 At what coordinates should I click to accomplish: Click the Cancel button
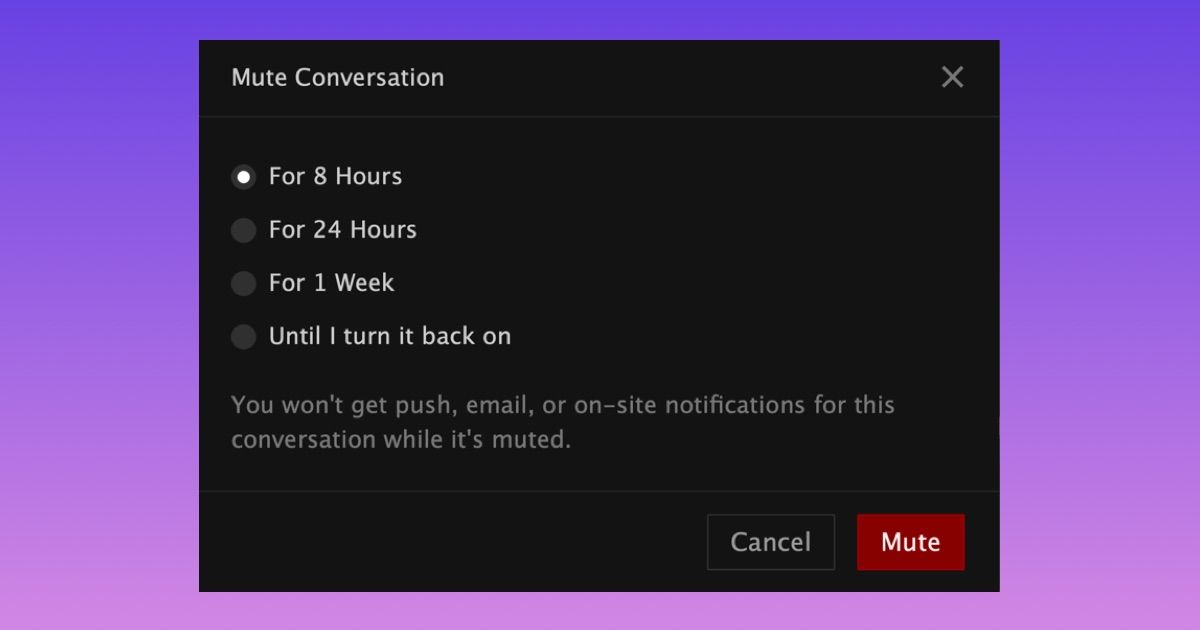tap(771, 542)
